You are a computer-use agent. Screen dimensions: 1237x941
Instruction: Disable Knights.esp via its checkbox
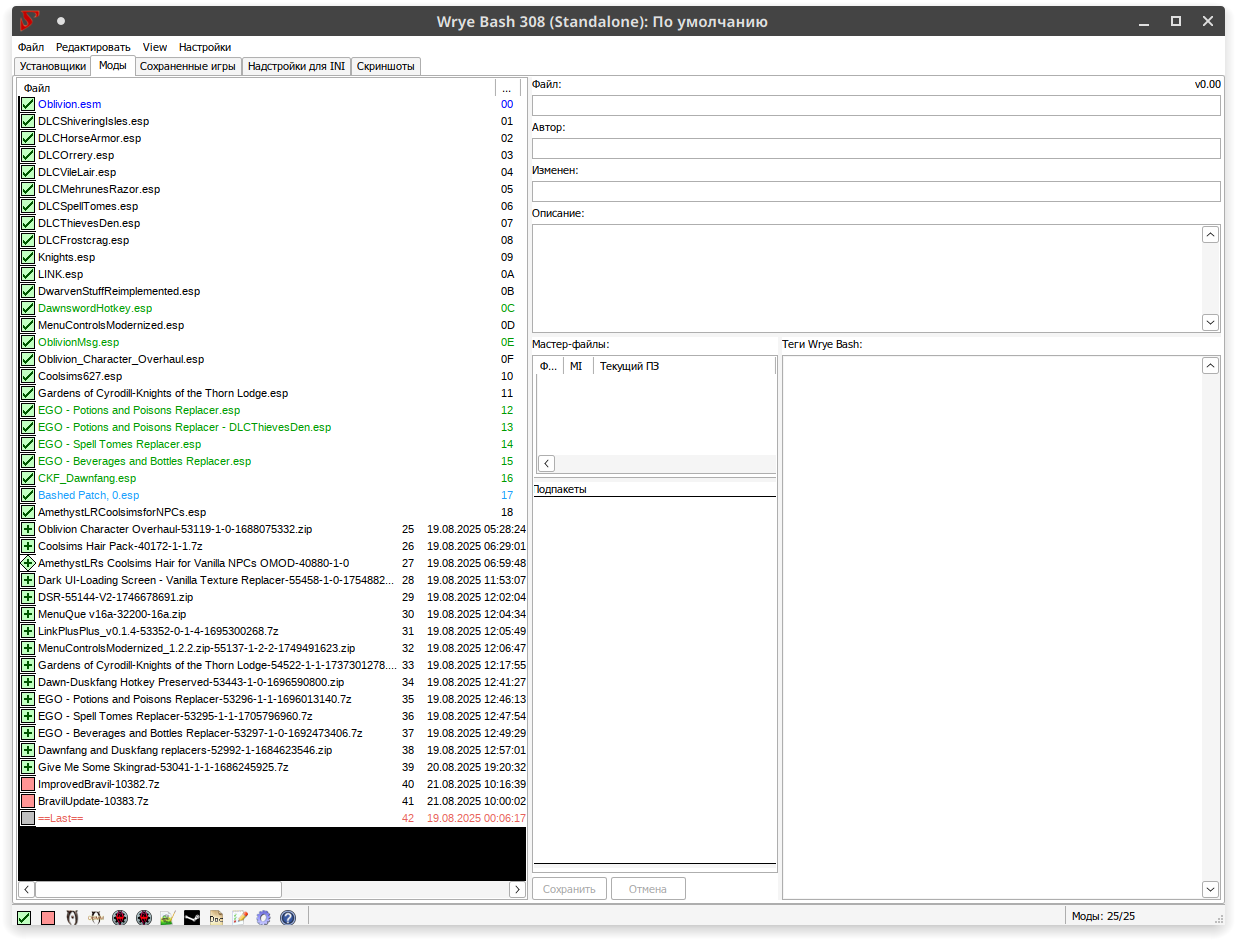pyautogui.click(x=28, y=257)
